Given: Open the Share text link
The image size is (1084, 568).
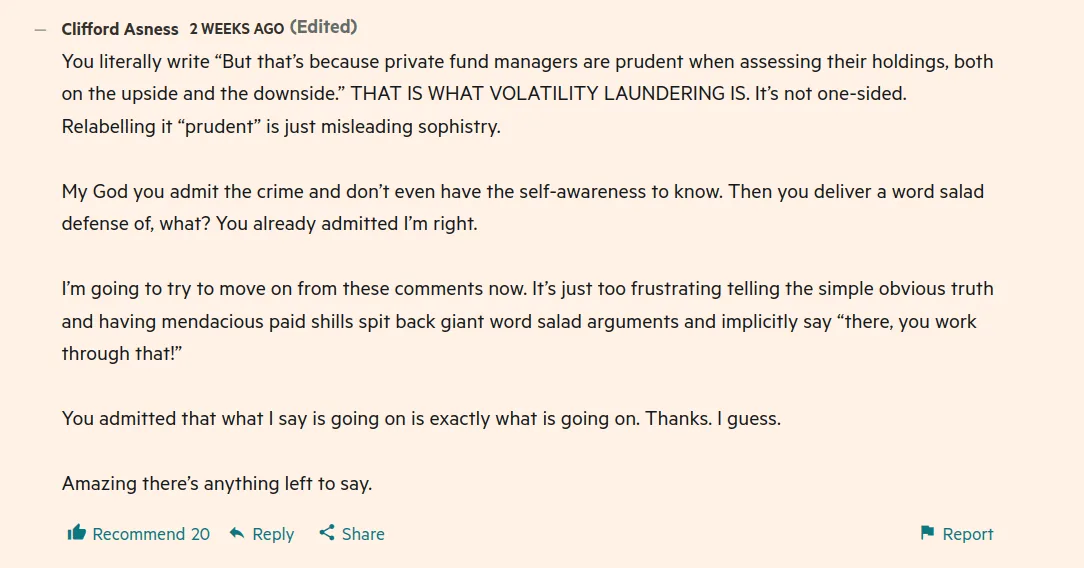Looking at the screenshot, I should click(x=363, y=534).
